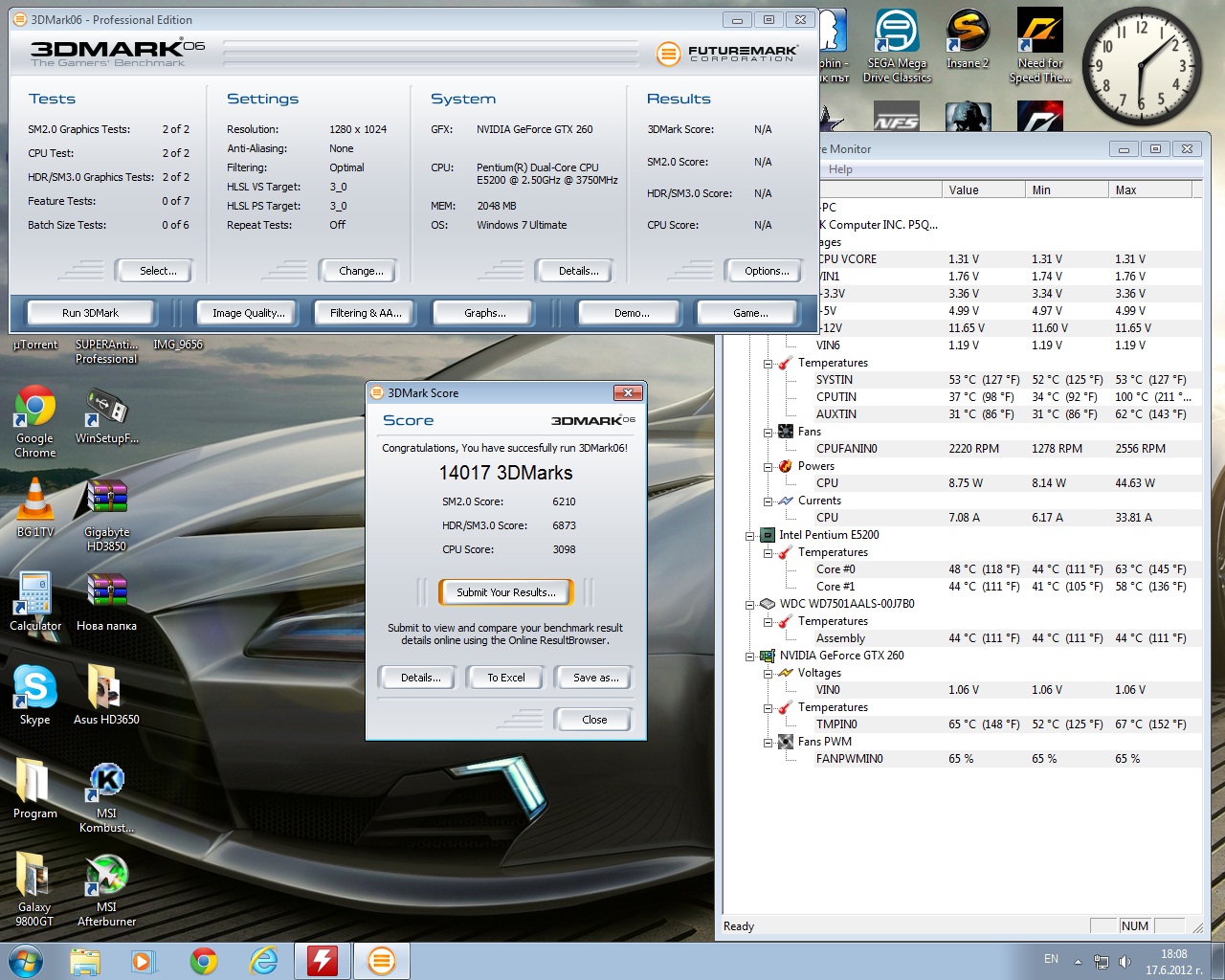Open the Insane 2 game shortcut

(968, 40)
